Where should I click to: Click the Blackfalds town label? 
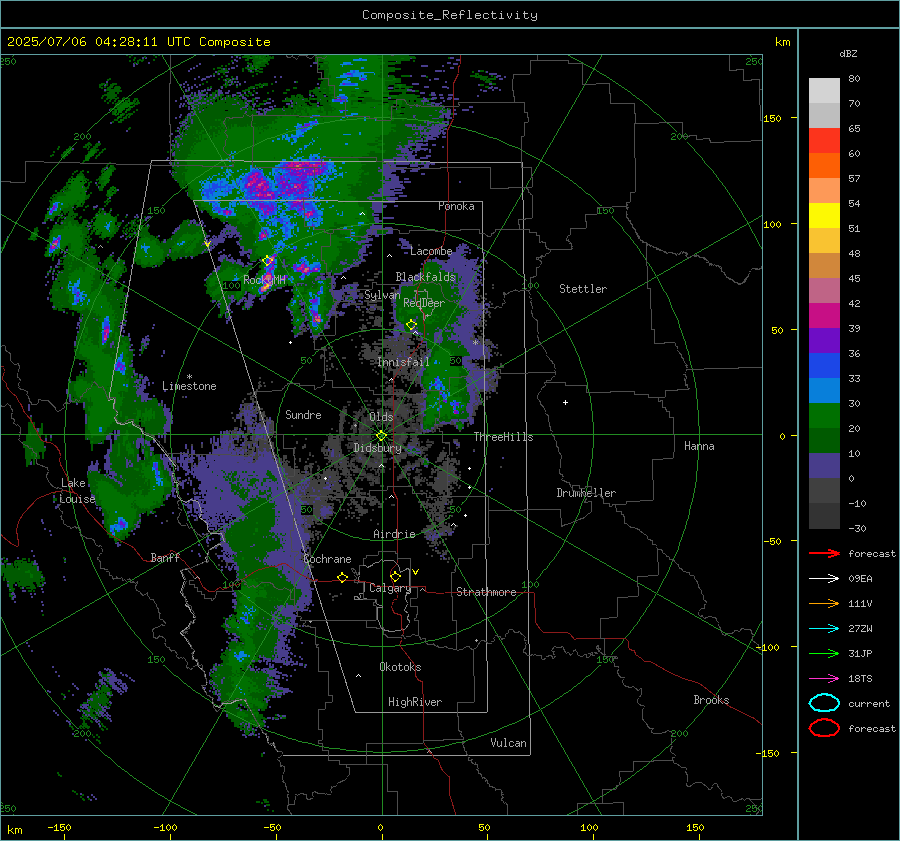tap(425, 277)
